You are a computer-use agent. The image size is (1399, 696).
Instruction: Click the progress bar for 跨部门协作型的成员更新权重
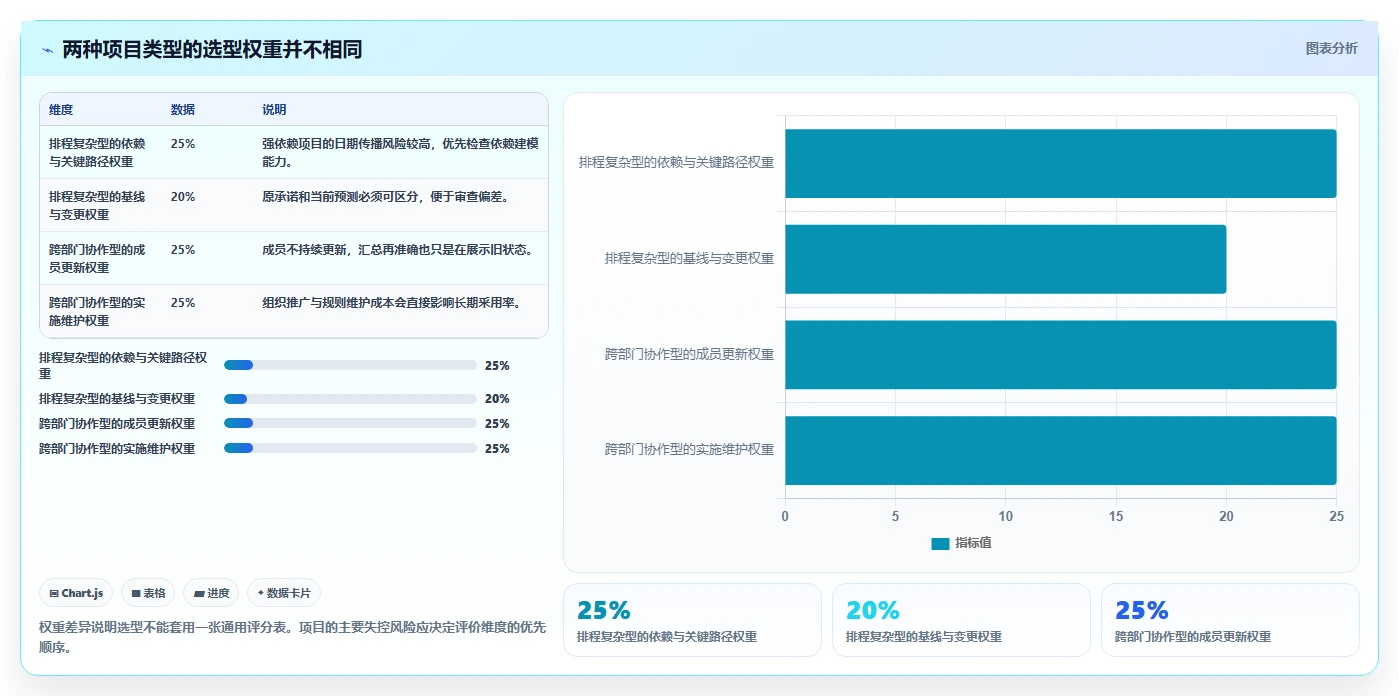point(350,424)
